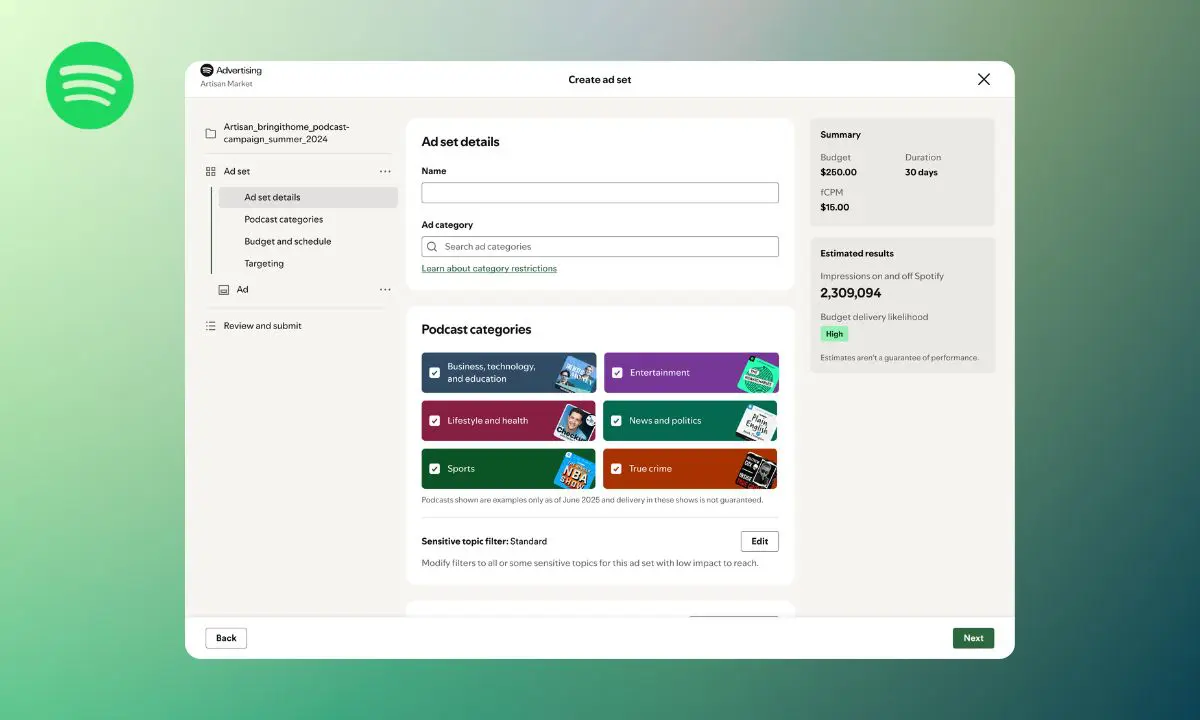
Task: Click the Estimates aren't a guarantee note
Action: (899, 357)
